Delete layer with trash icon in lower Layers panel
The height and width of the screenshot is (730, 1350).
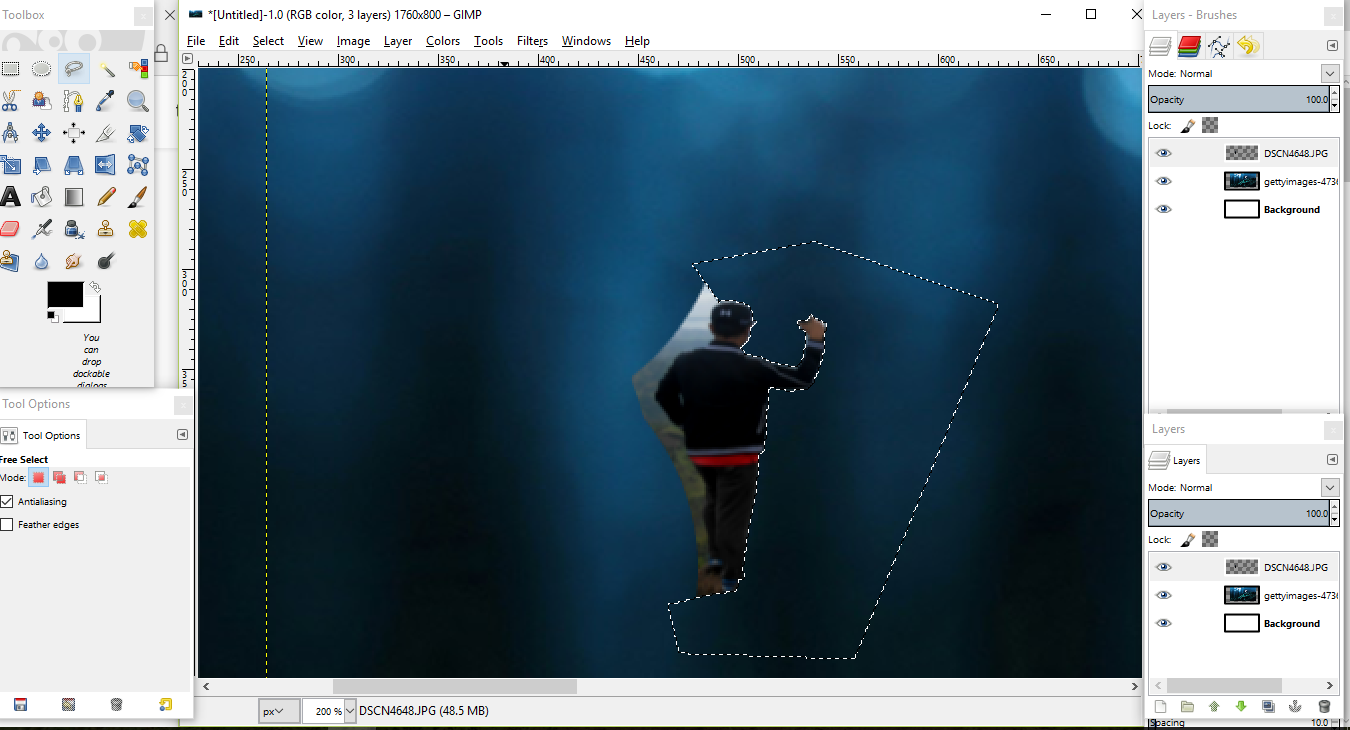coord(1323,706)
